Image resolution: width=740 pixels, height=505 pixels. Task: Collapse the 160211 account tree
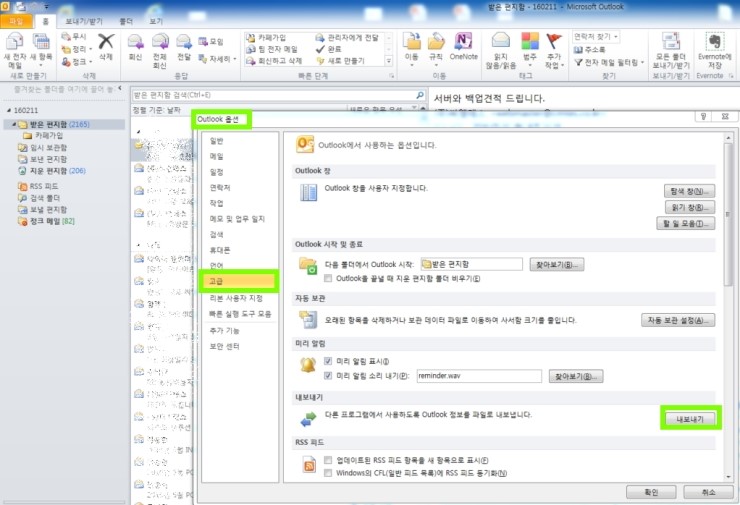pyautogui.click(x=8, y=110)
